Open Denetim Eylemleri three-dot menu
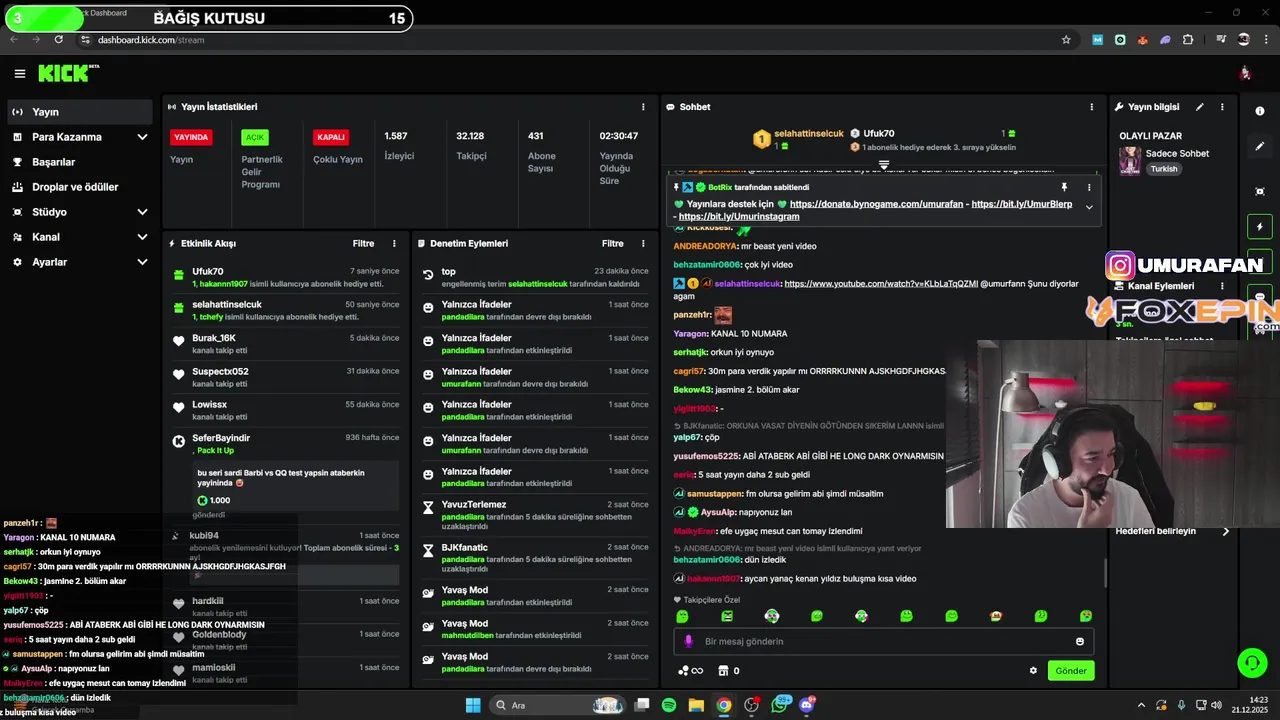Viewport: 1280px width, 720px height. (643, 244)
